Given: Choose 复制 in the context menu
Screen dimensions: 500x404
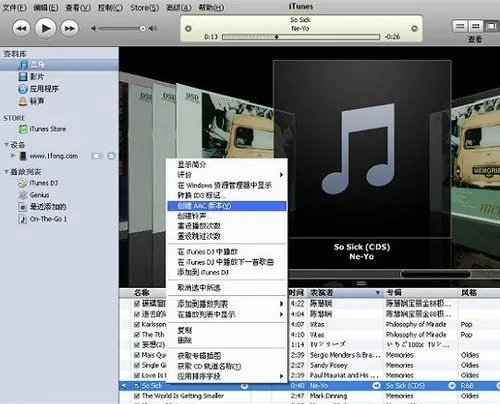Looking at the screenshot, I should pos(227,330).
